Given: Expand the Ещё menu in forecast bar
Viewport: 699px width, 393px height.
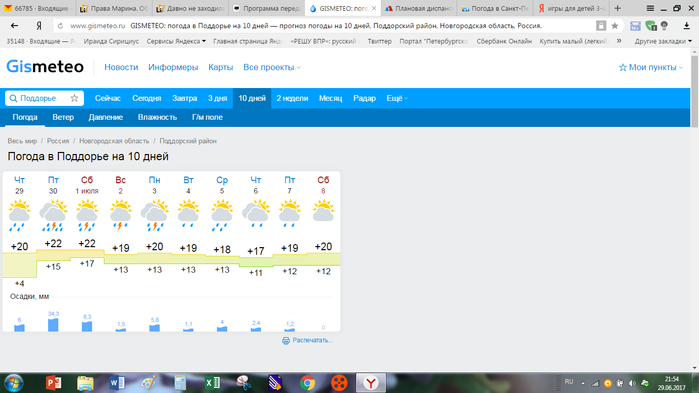Looking at the screenshot, I should tap(397, 98).
